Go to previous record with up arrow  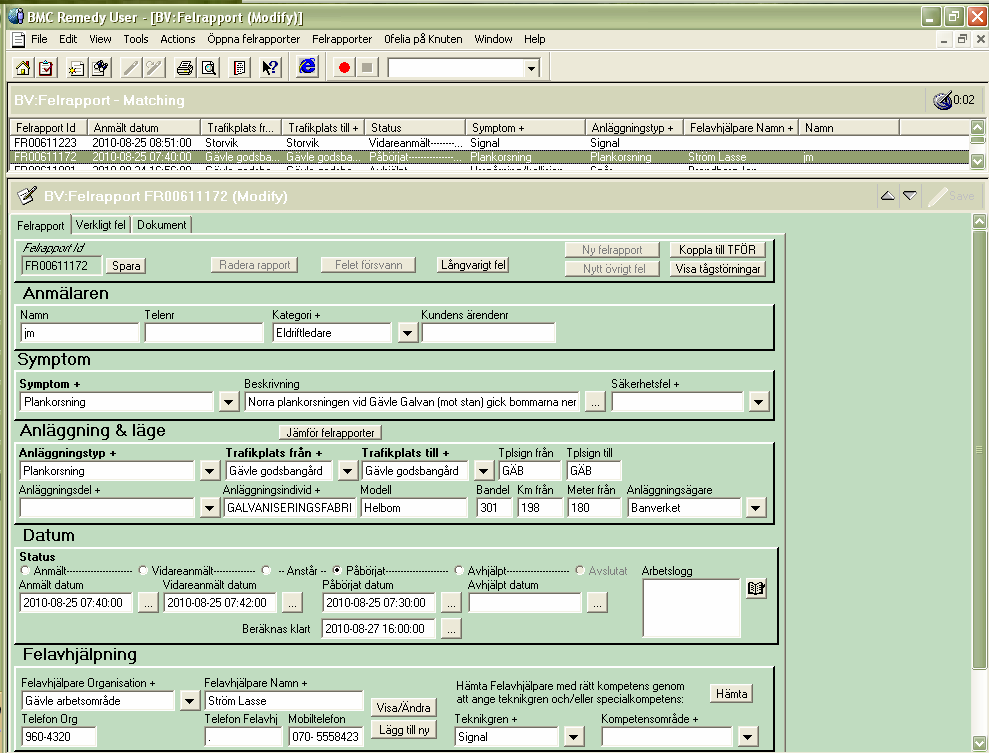click(x=887, y=196)
